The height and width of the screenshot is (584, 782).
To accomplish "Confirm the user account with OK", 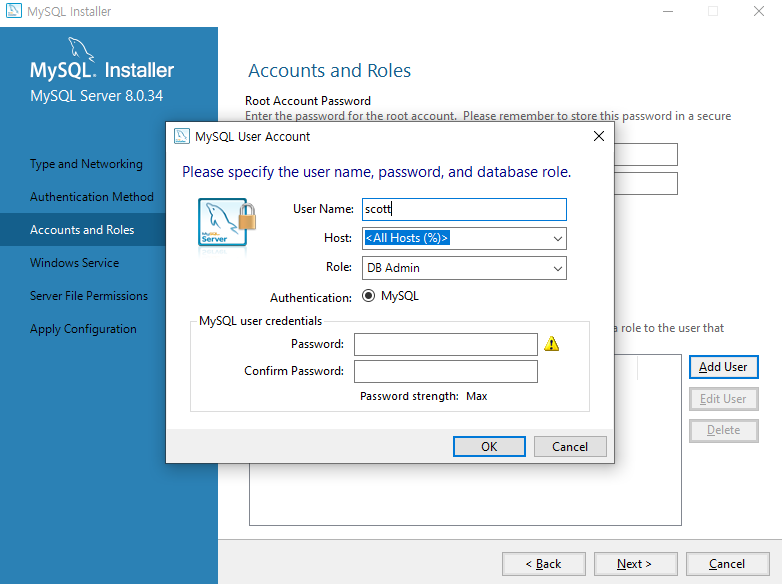I will pyautogui.click(x=489, y=446).
